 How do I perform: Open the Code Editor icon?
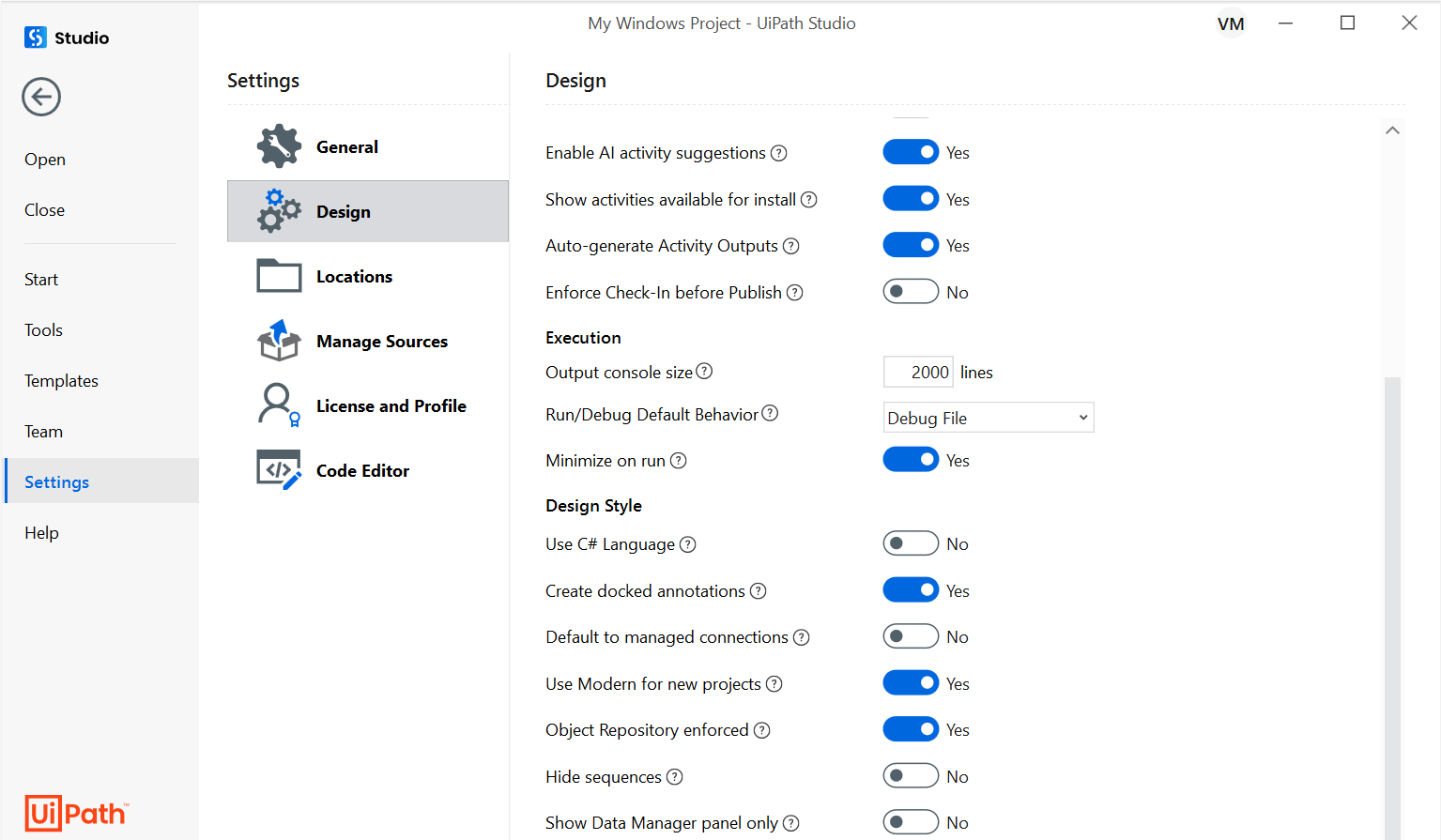click(x=279, y=469)
